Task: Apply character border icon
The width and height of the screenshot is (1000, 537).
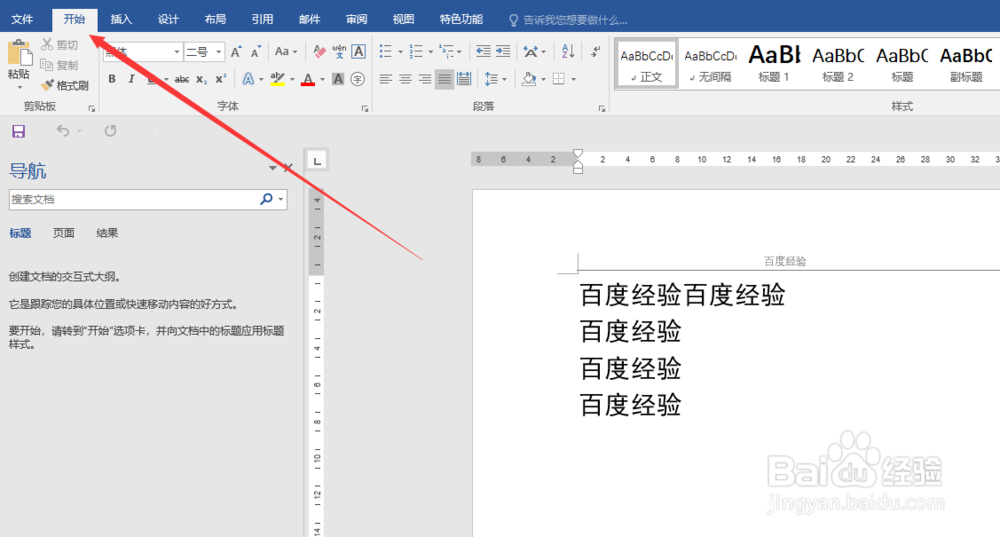Action: click(358, 51)
